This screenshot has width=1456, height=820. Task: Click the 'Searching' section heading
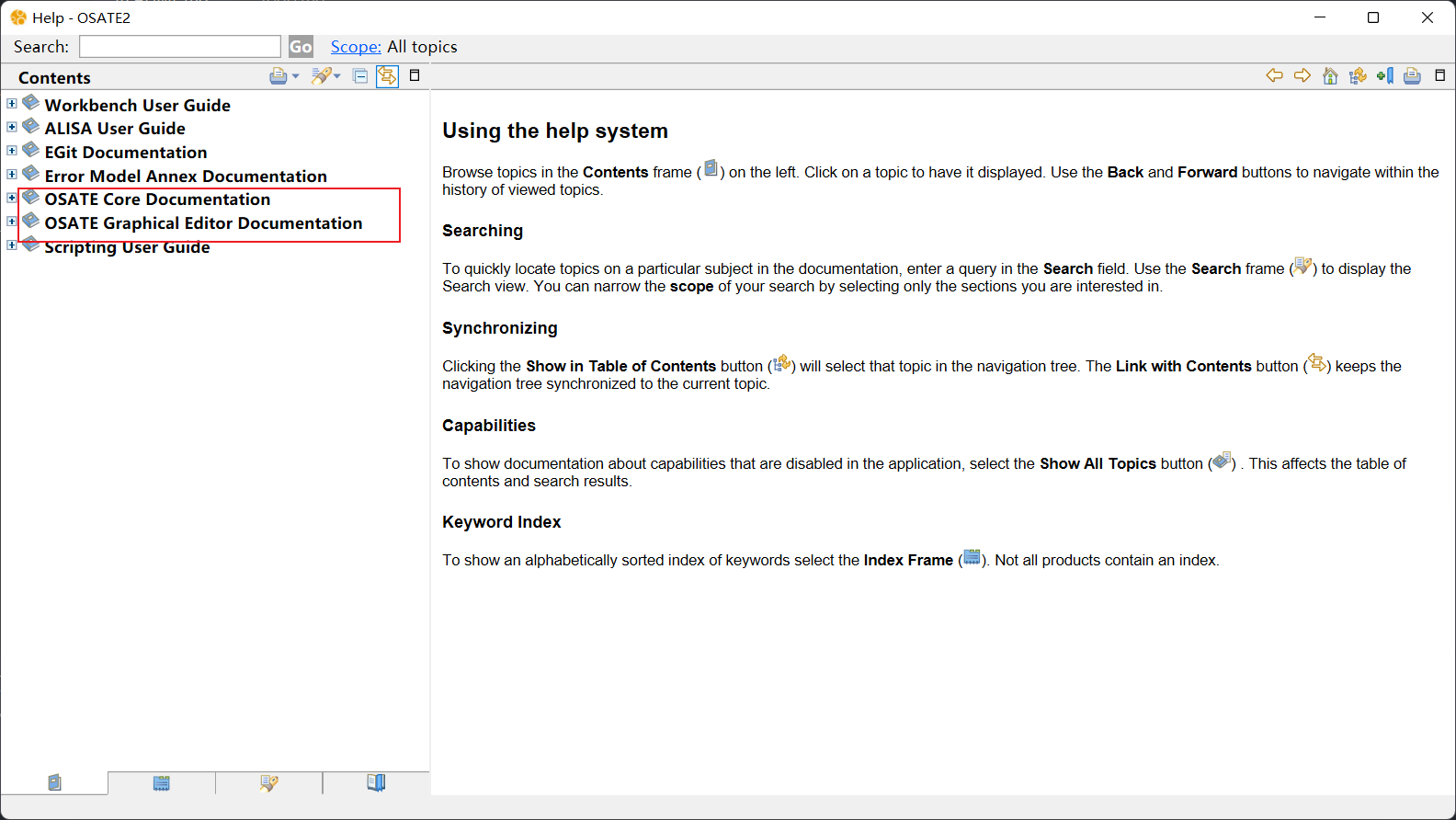click(483, 231)
